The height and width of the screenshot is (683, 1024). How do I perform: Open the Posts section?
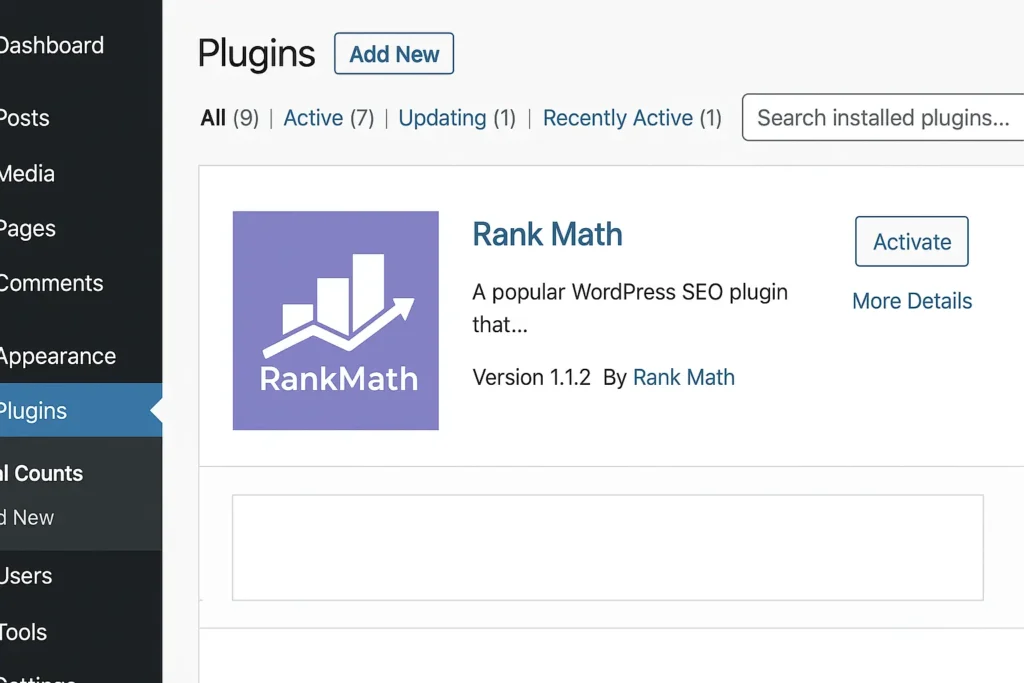coord(24,117)
